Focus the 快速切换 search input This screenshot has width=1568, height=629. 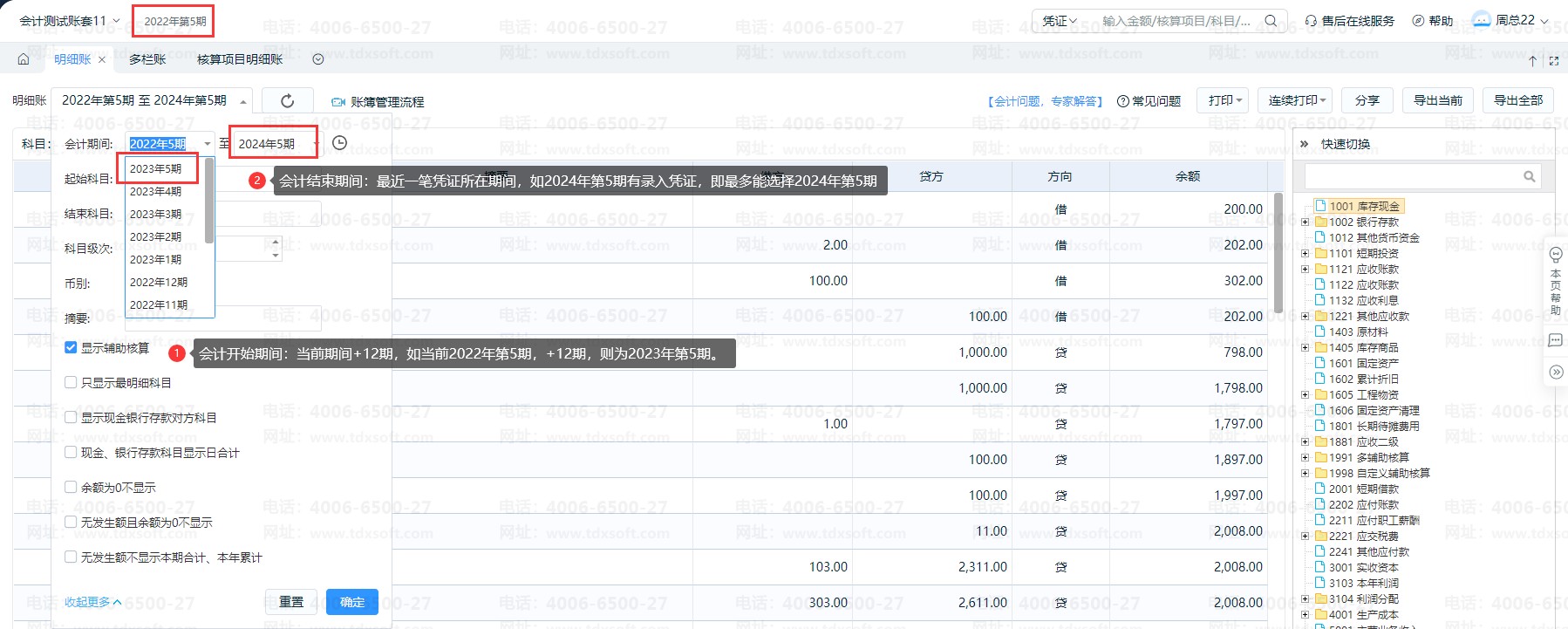coord(1413,176)
